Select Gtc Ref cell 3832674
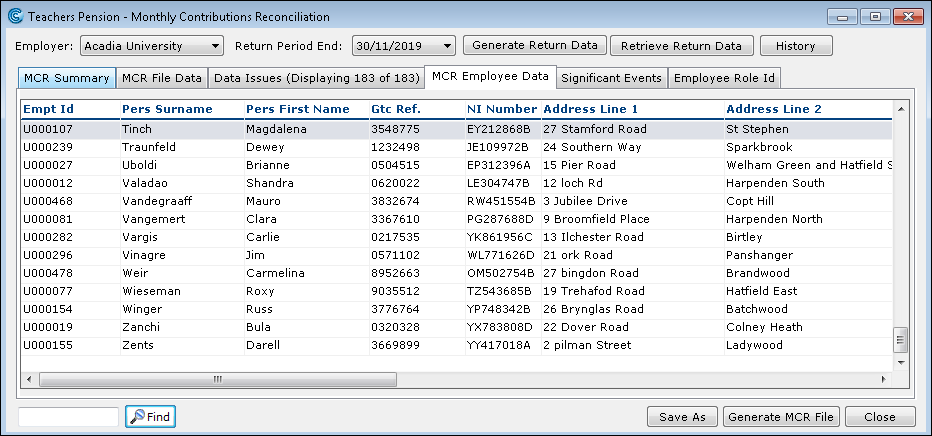Image resolution: width=932 pixels, height=436 pixels. pos(417,201)
